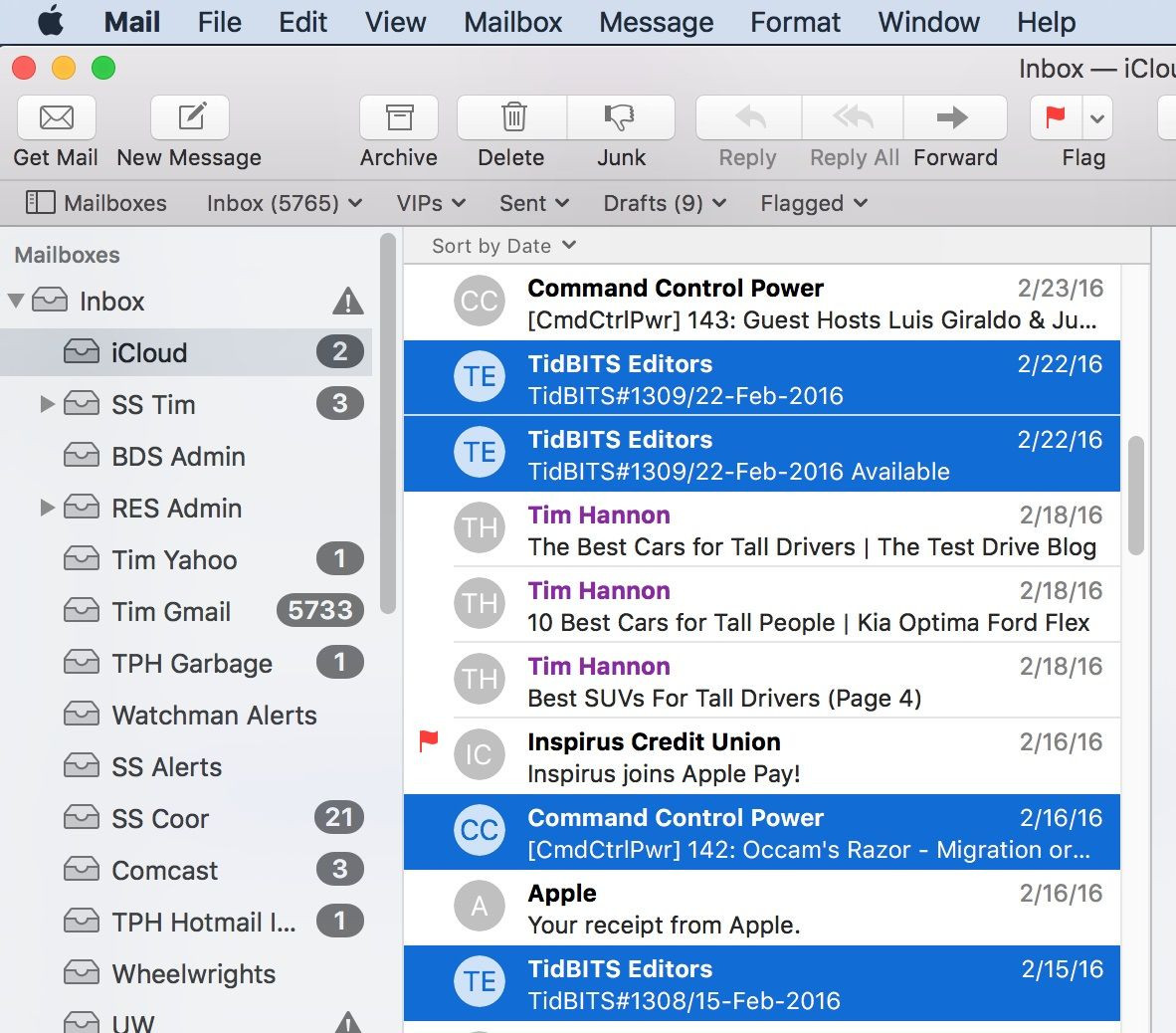Select TidBITS#1309/22-Feb-2016 message
Screen dimensions: 1176x1033
coord(762,378)
